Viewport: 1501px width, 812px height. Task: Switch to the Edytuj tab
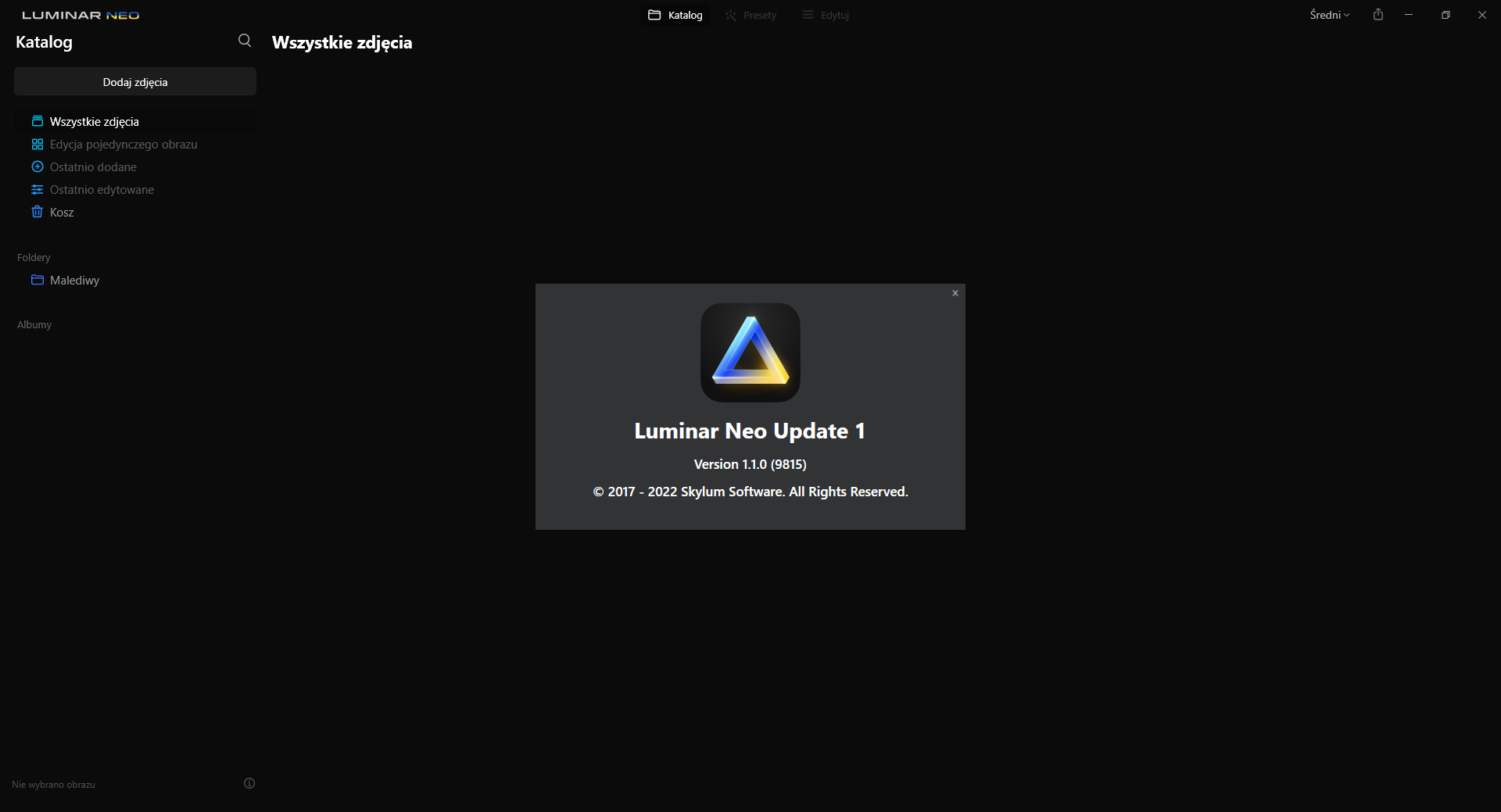coord(826,15)
